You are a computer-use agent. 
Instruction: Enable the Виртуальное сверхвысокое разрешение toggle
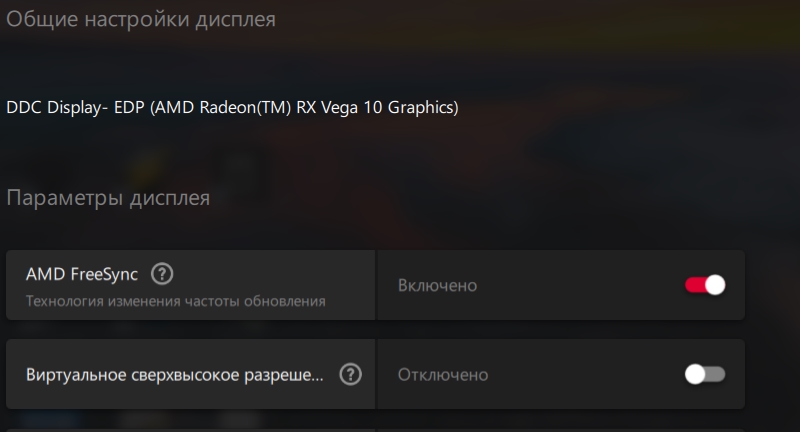coord(705,374)
